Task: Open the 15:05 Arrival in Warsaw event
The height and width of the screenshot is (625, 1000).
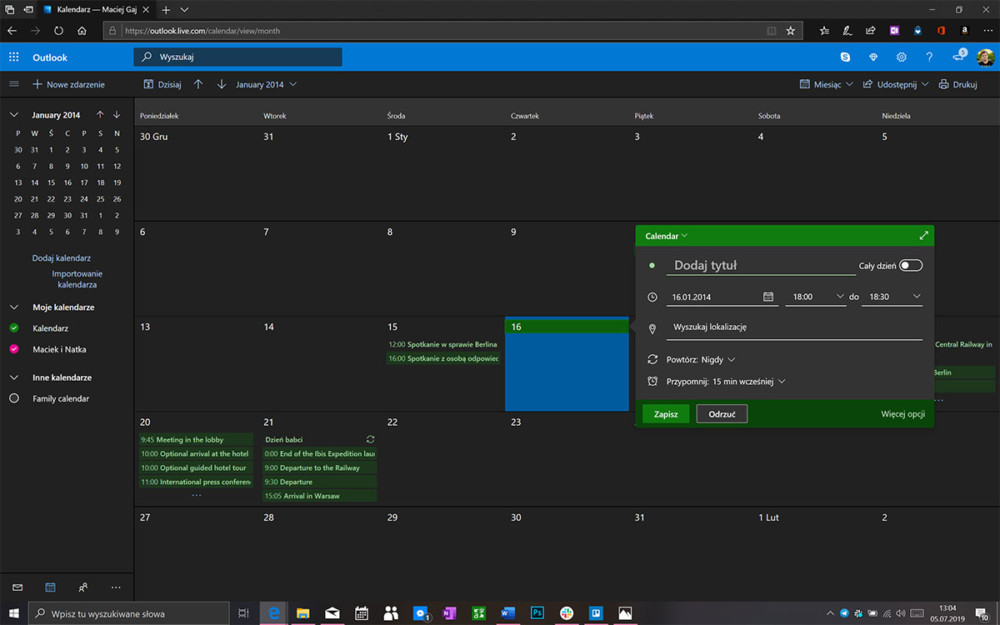Action: (x=320, y=496)
